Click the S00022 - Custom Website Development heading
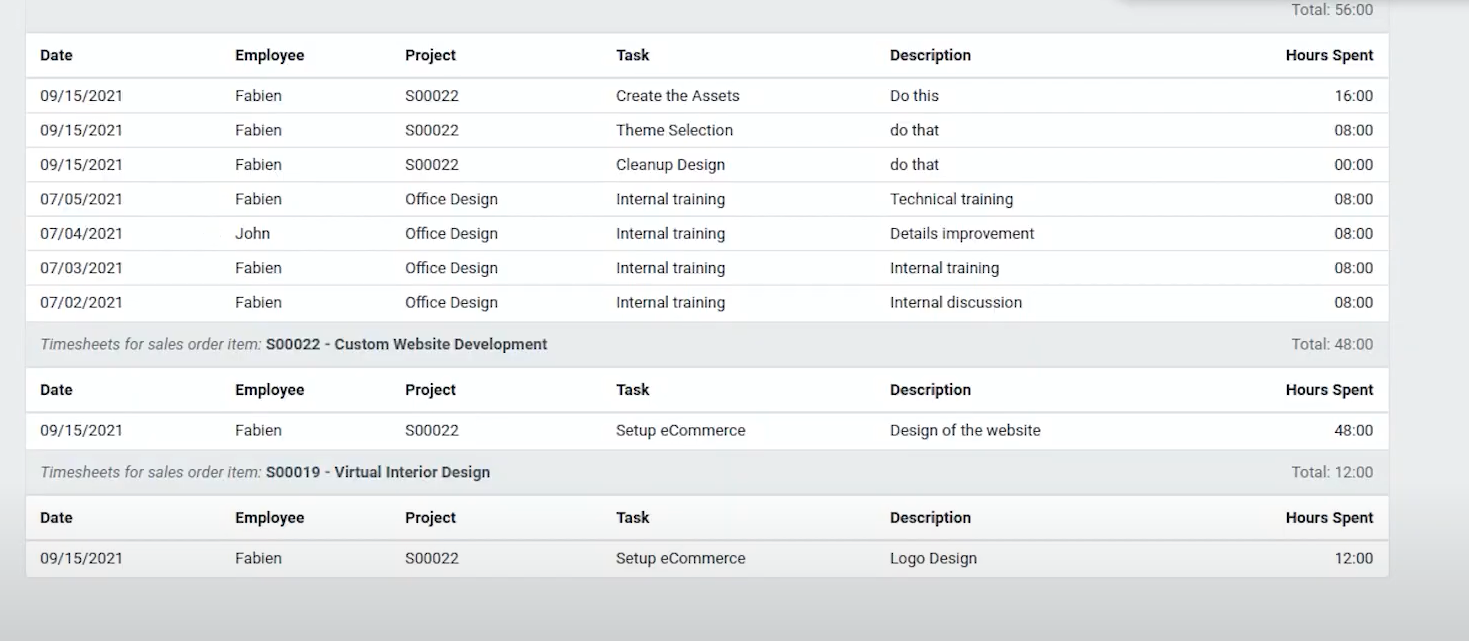Image resolution: width=1469 pixels, height=641 pixels. coord(406,344)
